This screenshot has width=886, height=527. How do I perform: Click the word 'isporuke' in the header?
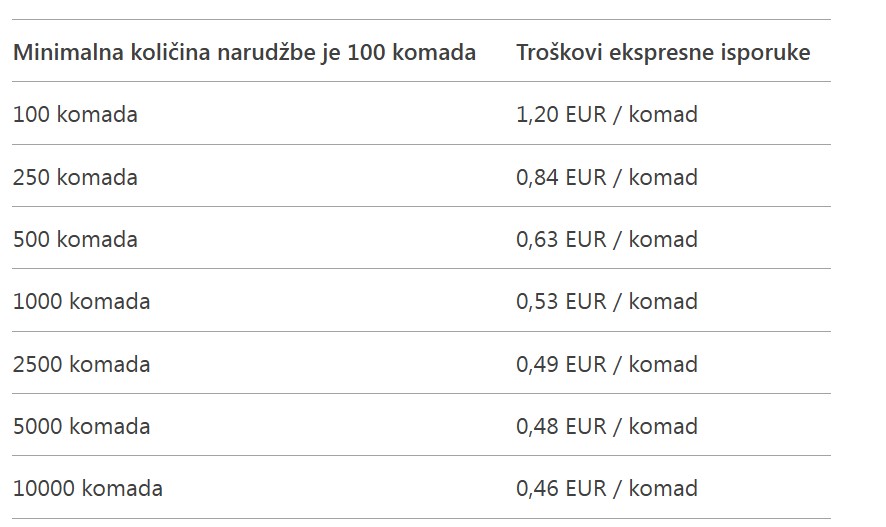[765, 52]
